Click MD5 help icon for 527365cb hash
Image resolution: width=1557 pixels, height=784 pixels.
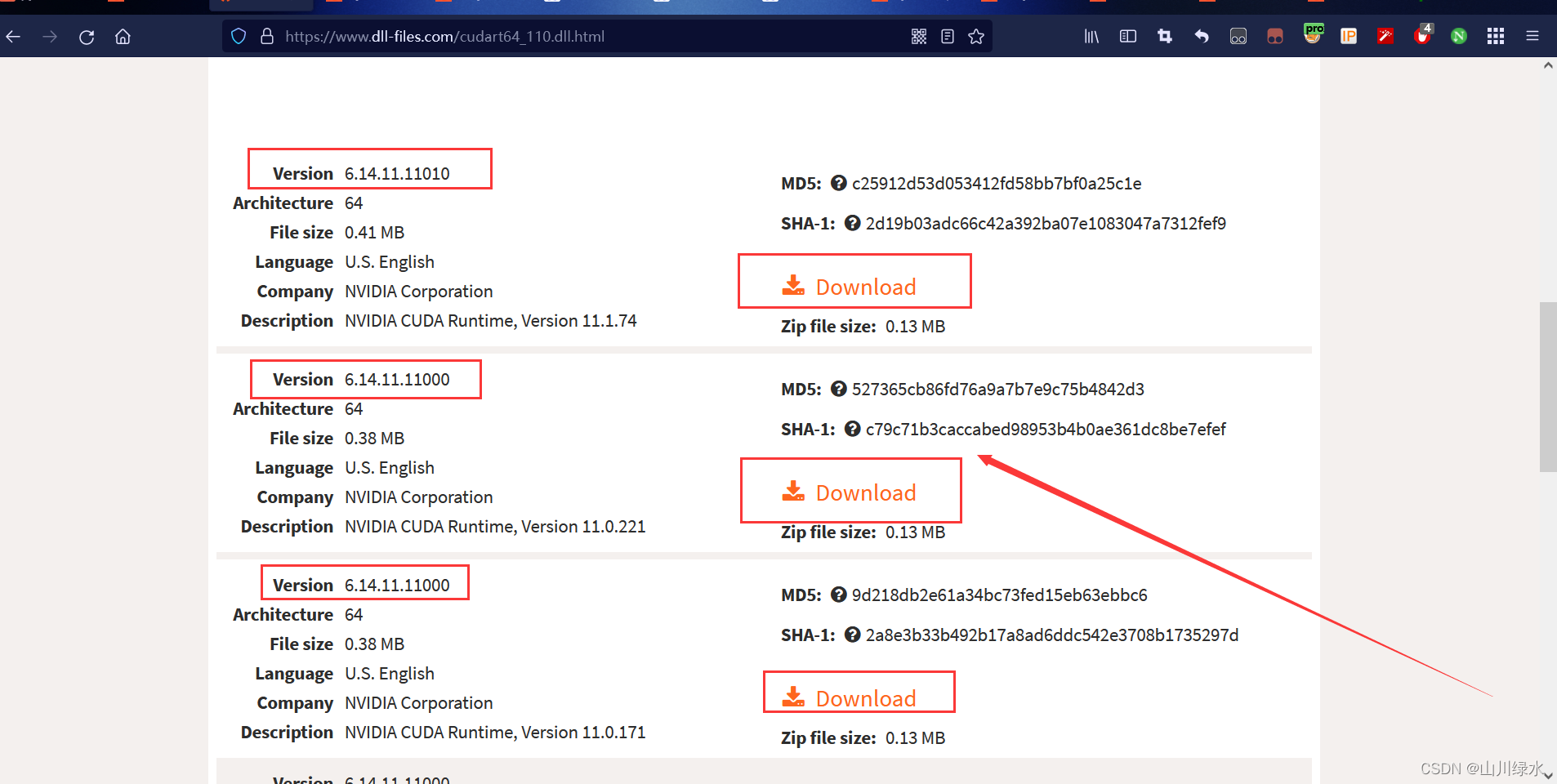[x=838, y=389]
